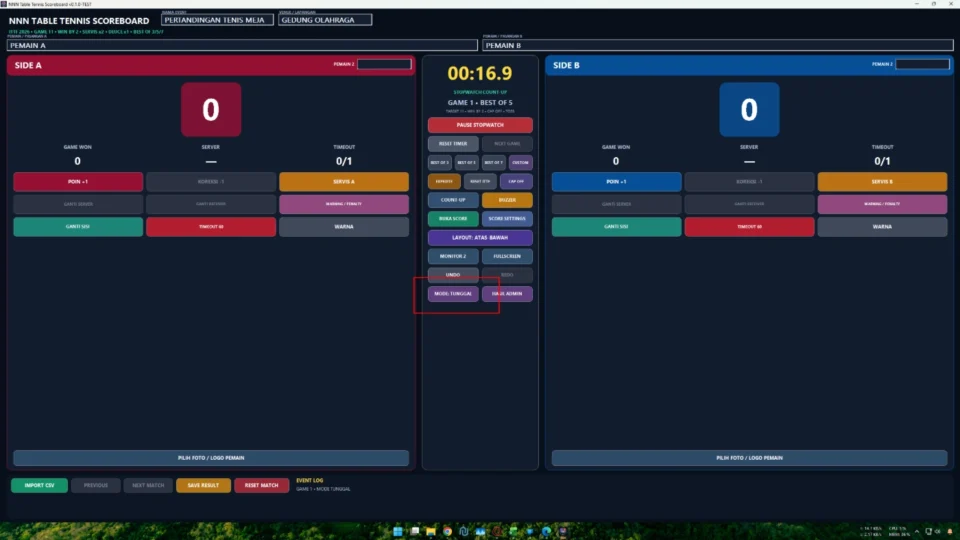
Task: Start Side B Timeout 60
Action: (x=749, y=227)
